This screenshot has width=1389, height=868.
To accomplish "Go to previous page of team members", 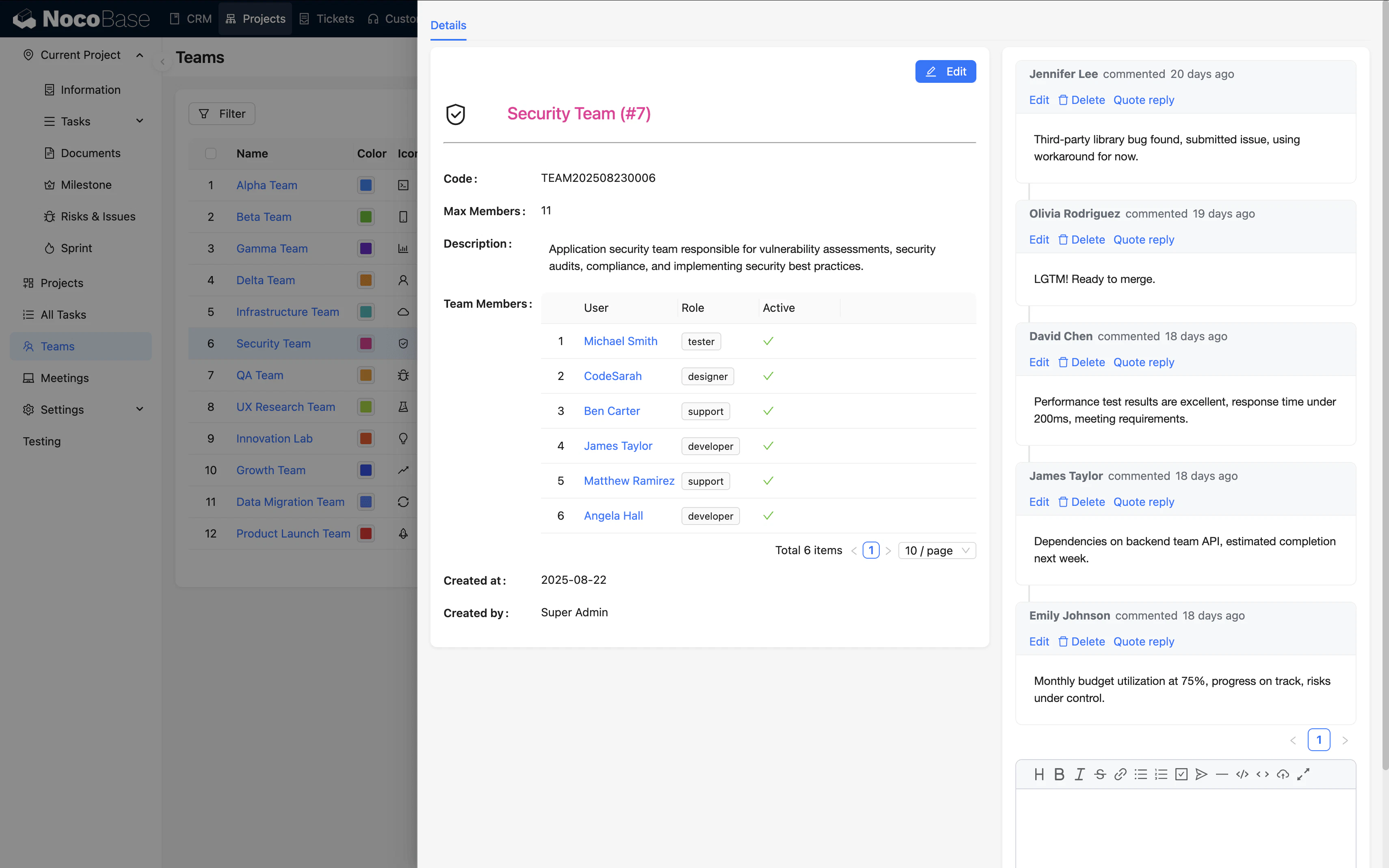I will (x=854, y=551).
